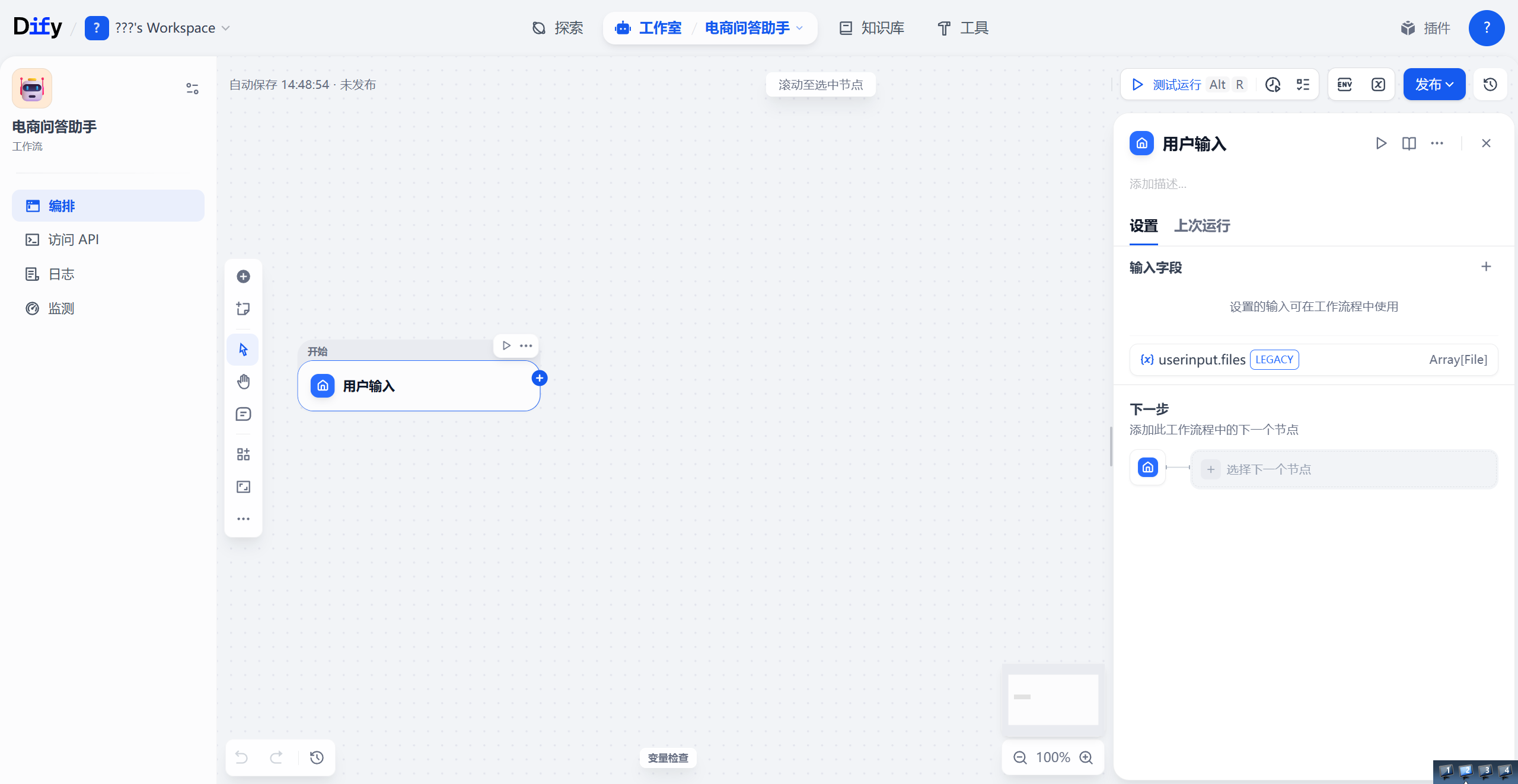This screenshot has height=784, width=1518.
Task: Click the redo icon
Action: point(276,757)
